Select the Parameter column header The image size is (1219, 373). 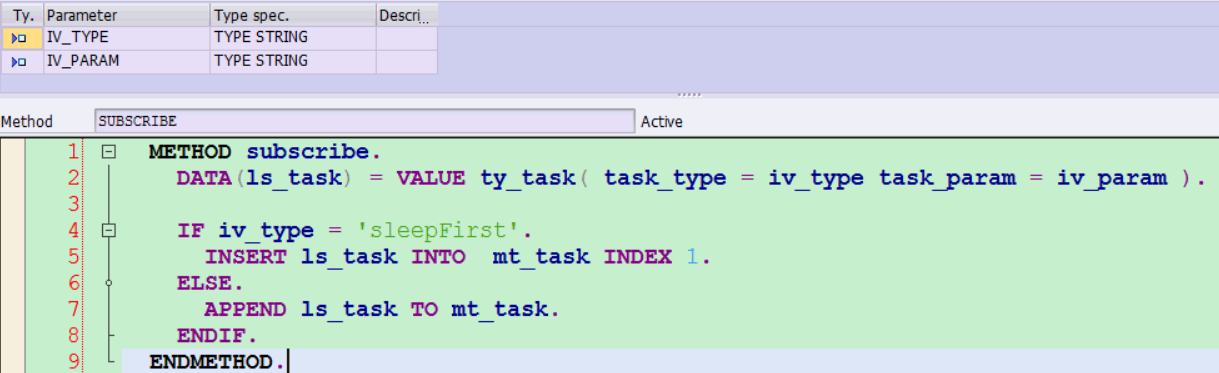[x=127, y=16]
